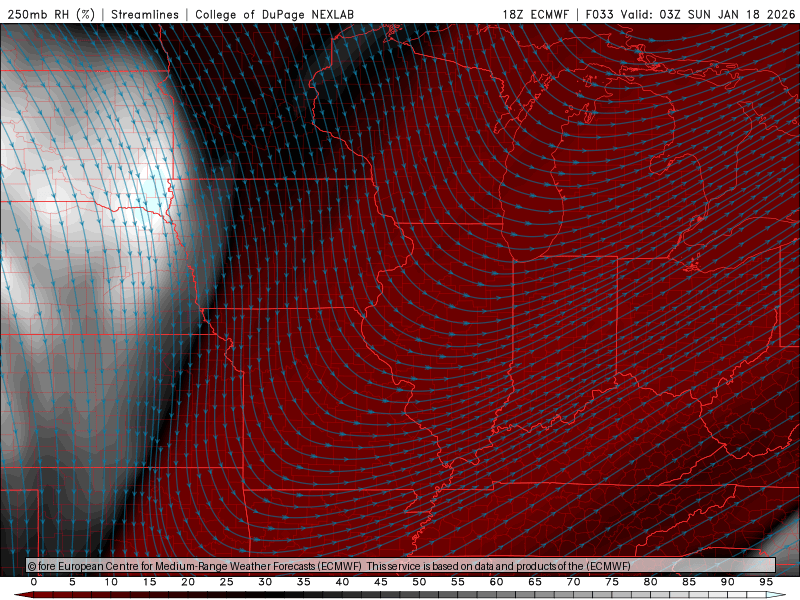The image size is (800, 600).
Task: Click the "35" color scale label
Action: click(x=303, y=582)
